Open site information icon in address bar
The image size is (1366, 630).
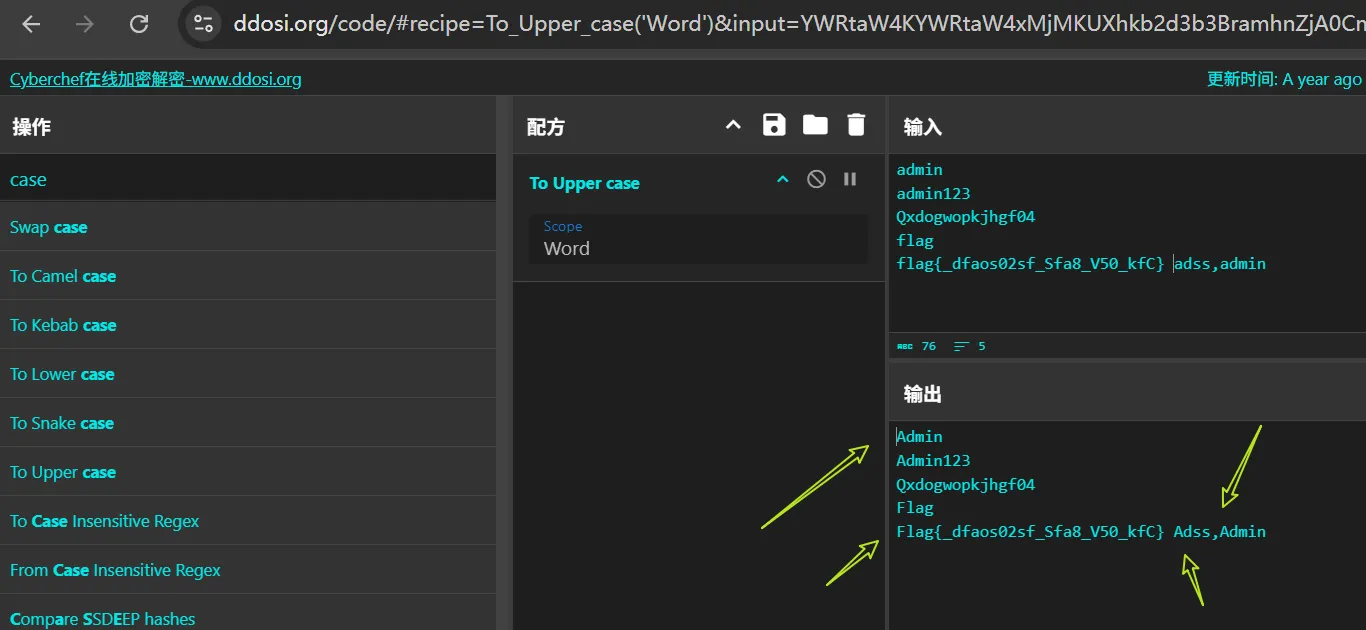coord(204,24)
